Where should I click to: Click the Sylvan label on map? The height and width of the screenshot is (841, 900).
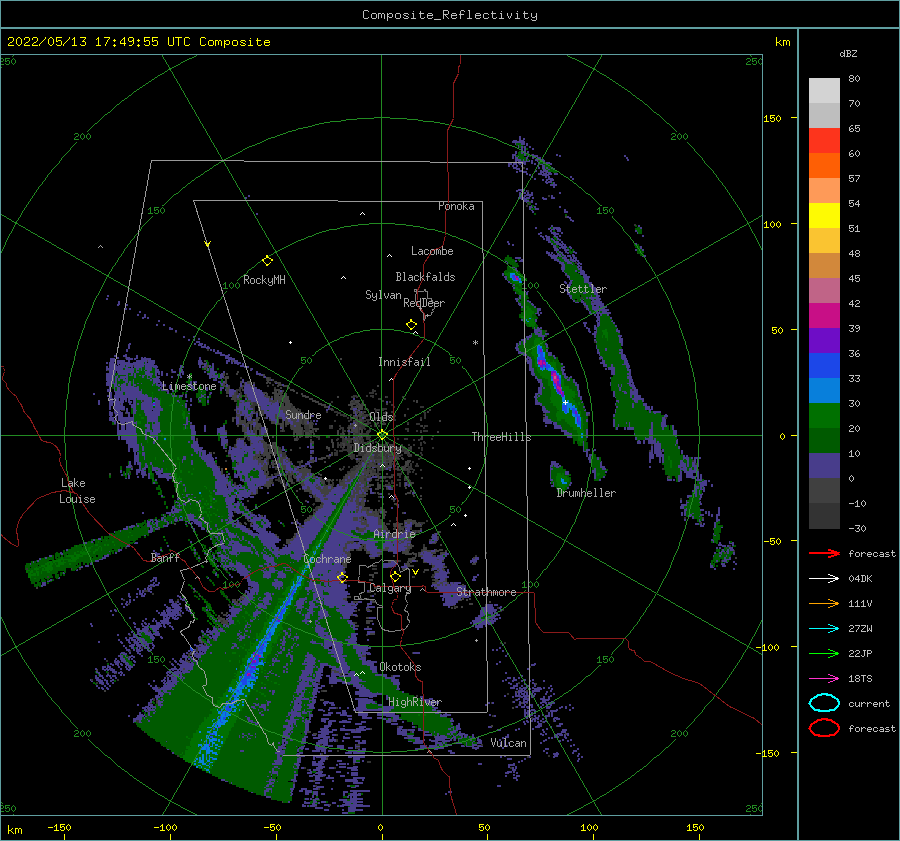click(383, 295)
